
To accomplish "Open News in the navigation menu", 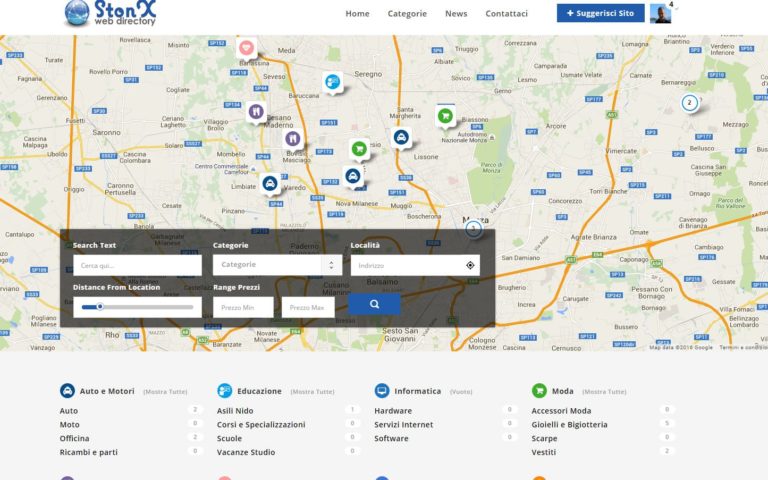I will click(x=456, y=14).
